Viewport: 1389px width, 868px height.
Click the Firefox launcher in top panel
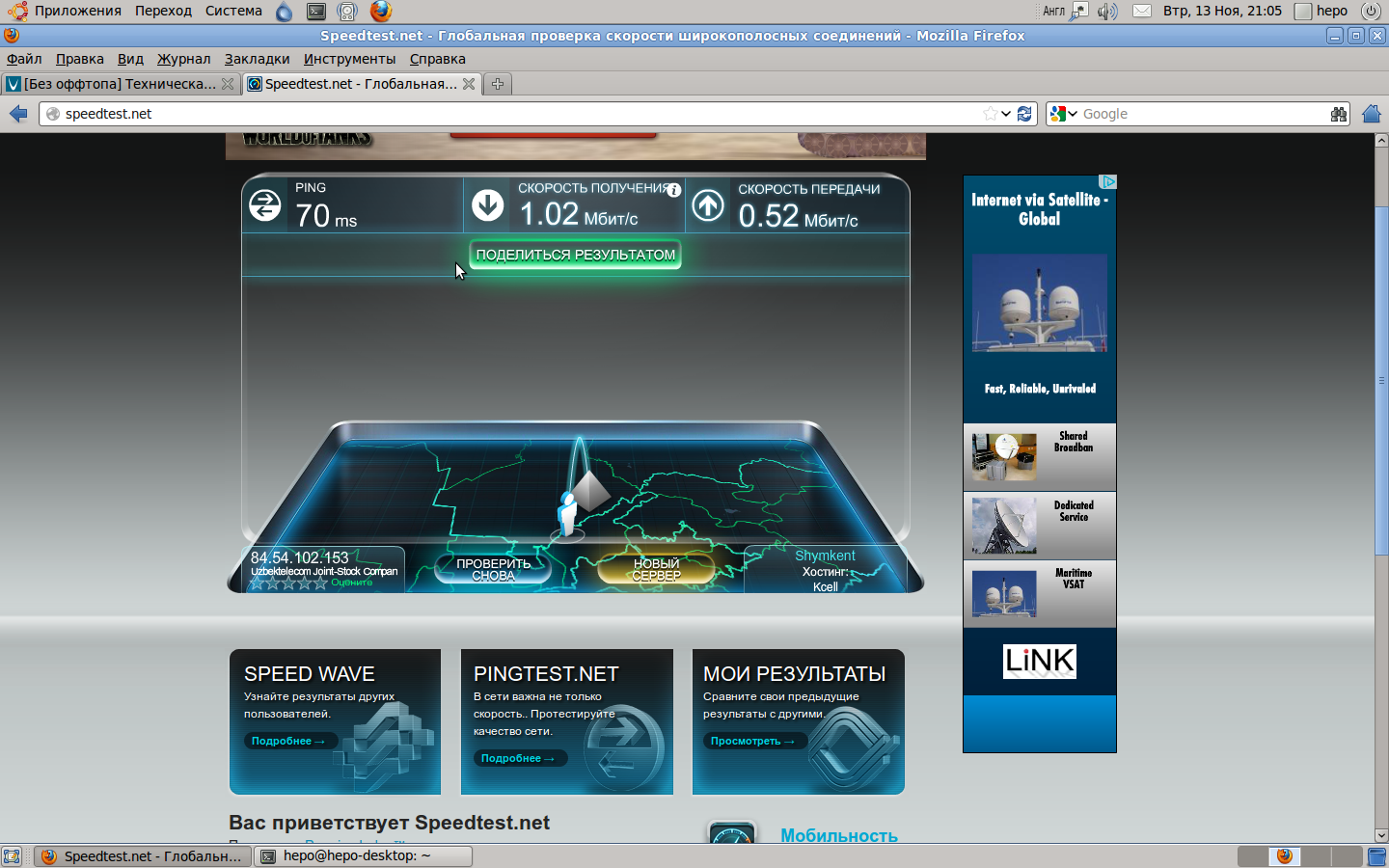pyautogui.click(x=381, y=11)
